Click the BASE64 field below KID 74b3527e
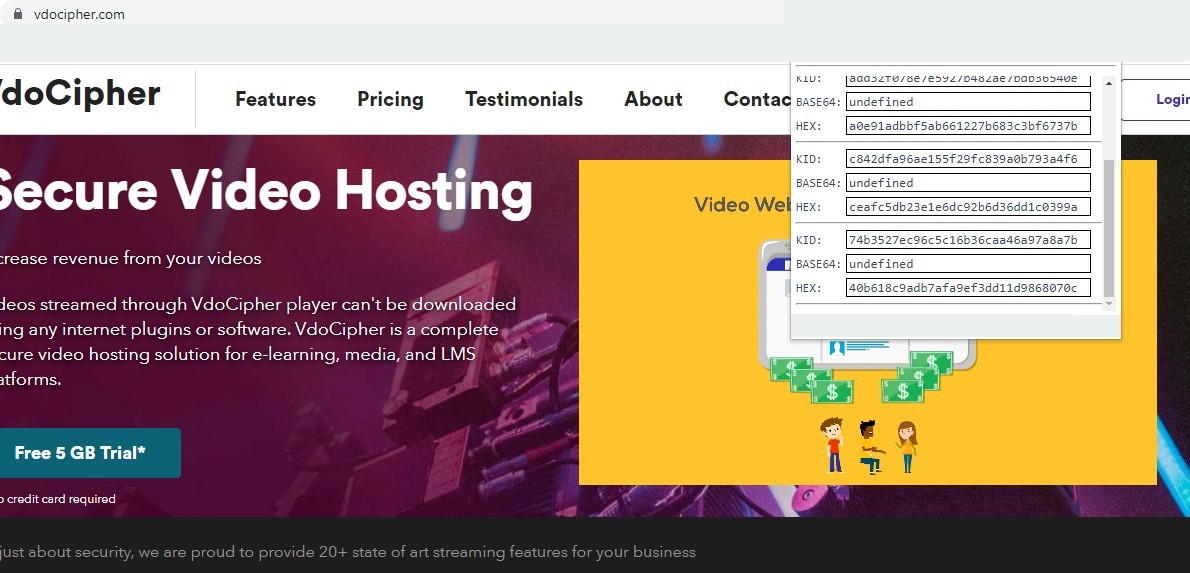Image resolution: width=1190 pixels, height=573 pixels. (968, 264)
